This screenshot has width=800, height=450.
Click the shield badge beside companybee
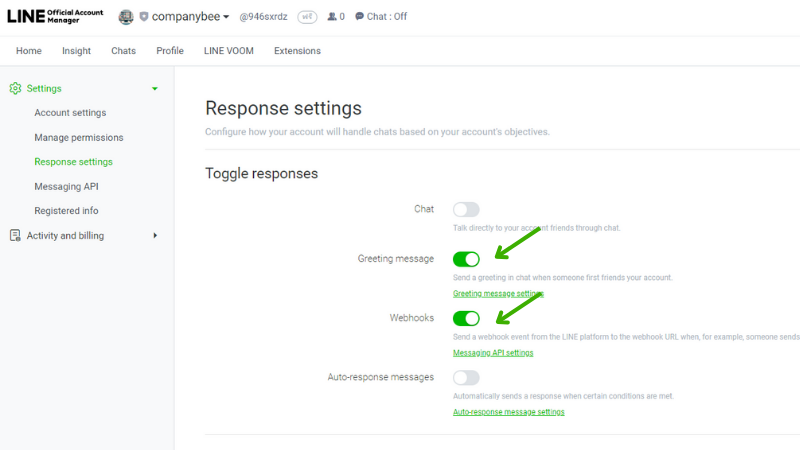144,17
